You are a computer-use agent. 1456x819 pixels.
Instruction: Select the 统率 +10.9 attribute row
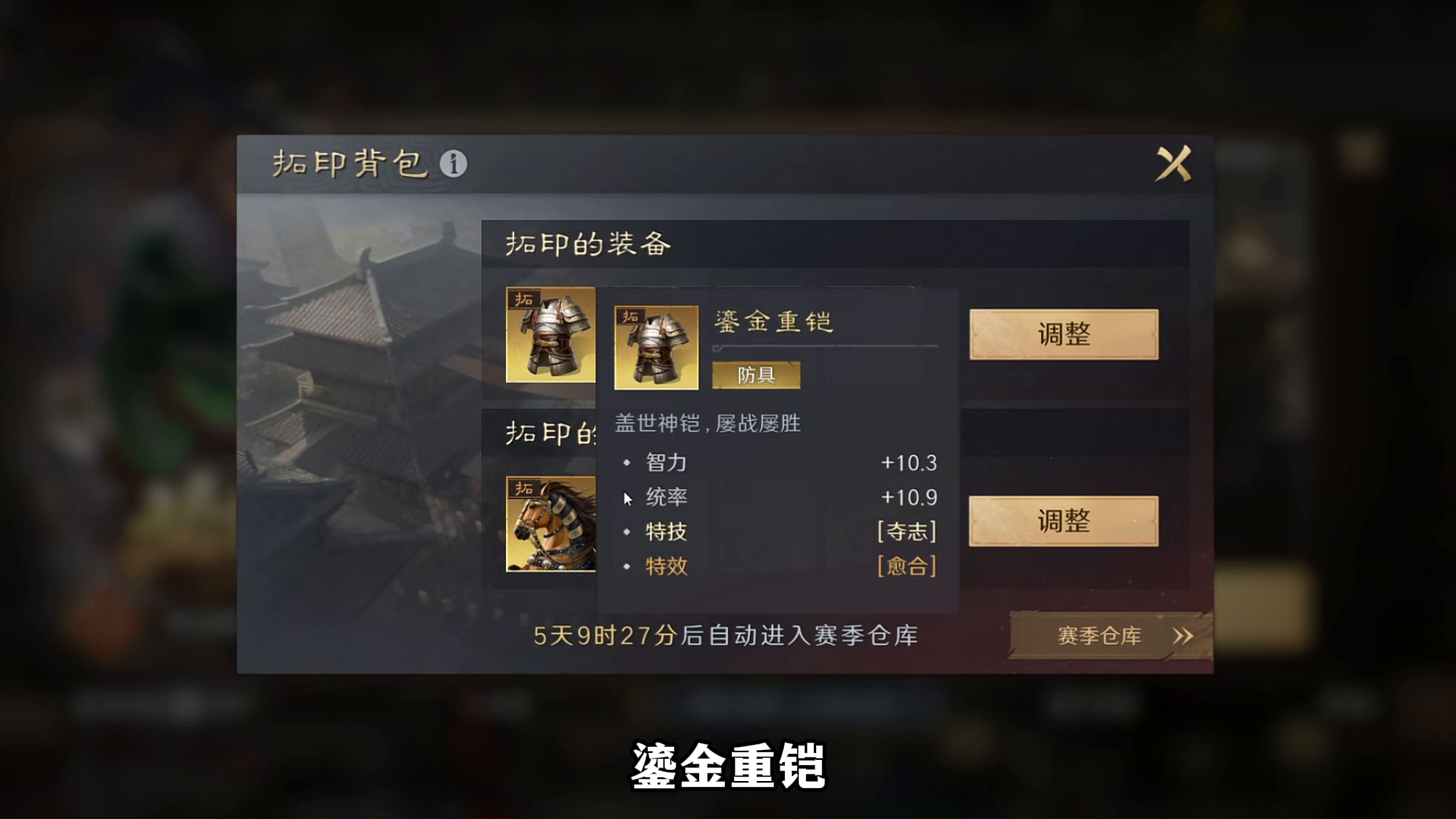point(779,497)
